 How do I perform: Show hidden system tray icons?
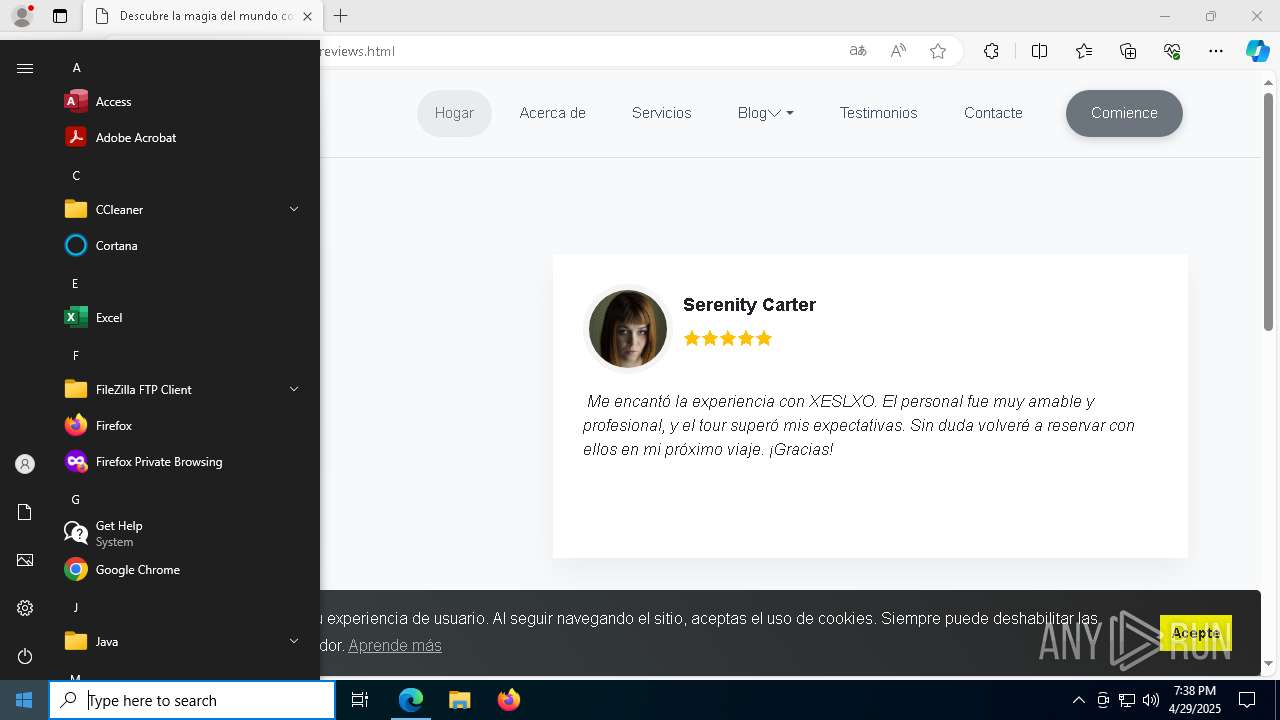1078,700
